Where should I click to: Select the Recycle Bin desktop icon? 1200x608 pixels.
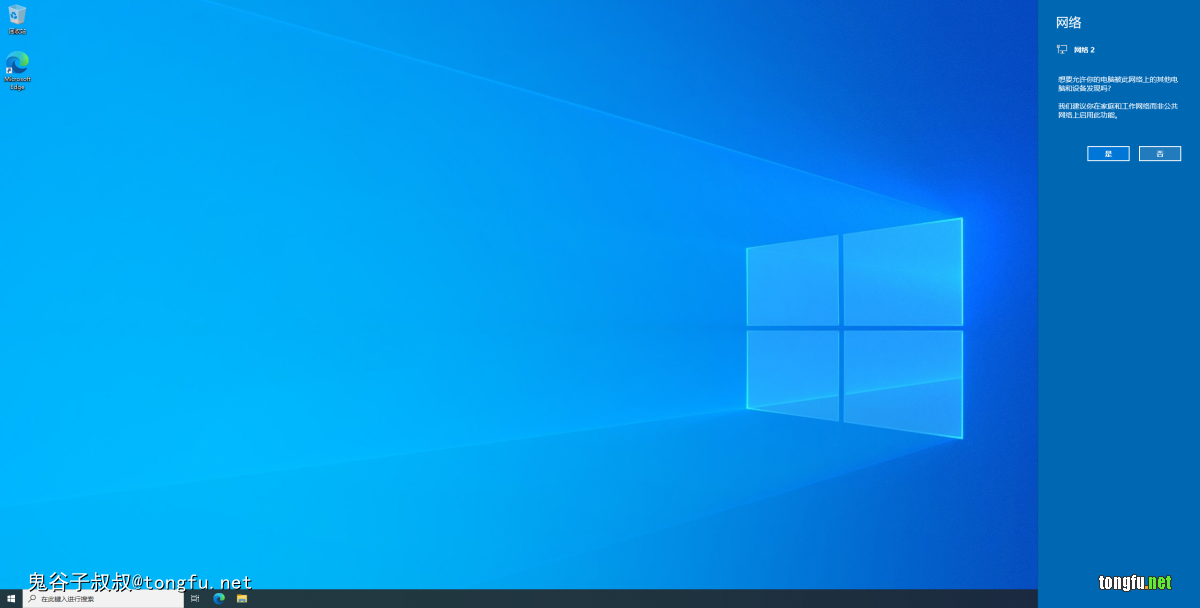click(17, 15)
